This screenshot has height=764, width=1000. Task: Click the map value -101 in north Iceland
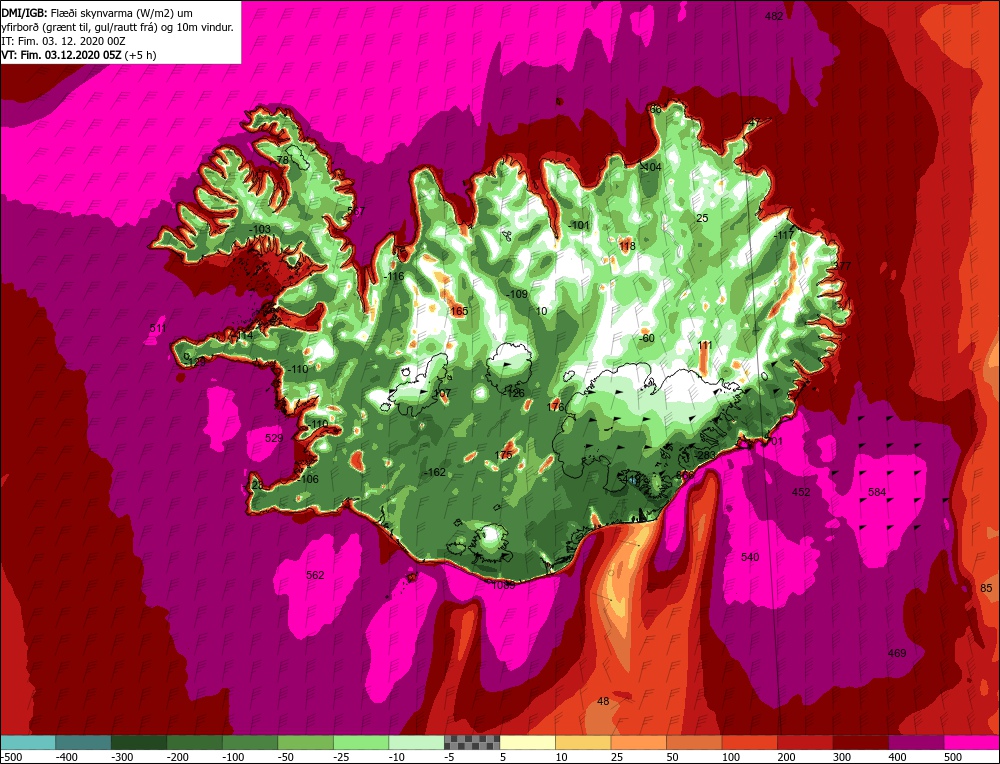point(578,225)
